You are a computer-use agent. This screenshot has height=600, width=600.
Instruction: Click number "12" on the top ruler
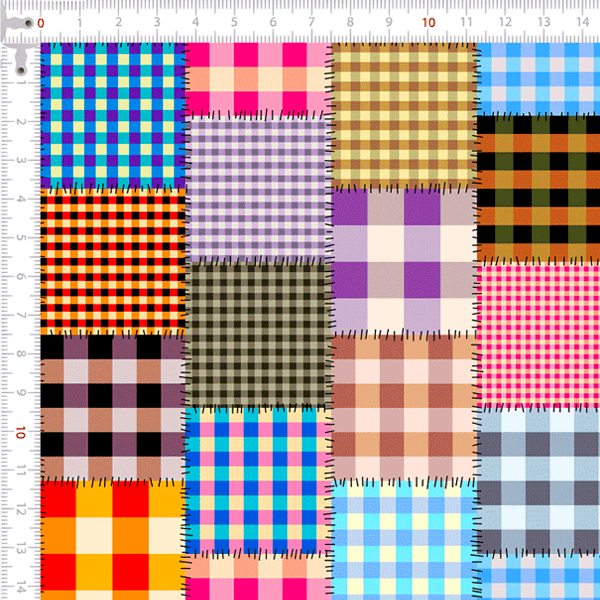(505, 22)
